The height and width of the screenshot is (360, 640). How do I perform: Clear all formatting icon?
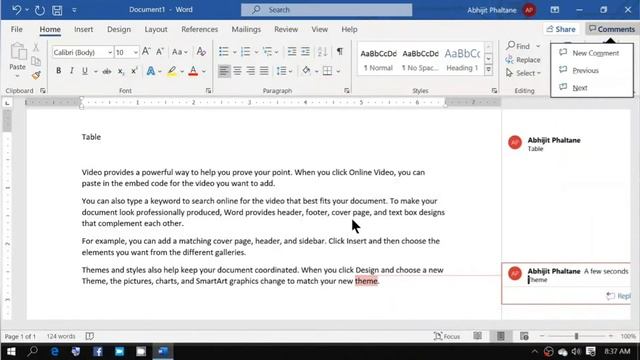201,51
